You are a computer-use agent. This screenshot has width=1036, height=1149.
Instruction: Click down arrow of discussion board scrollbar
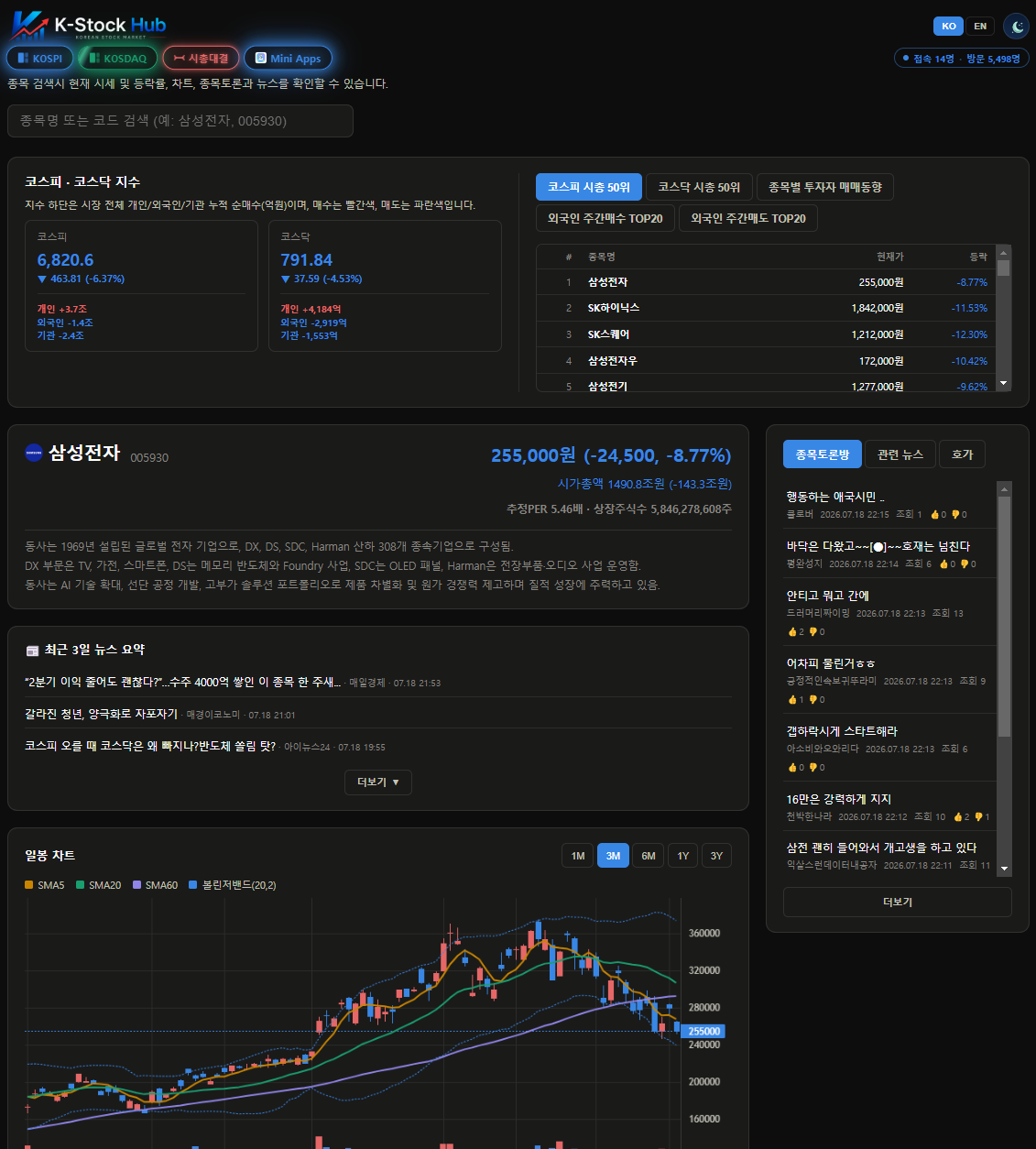[1004, 869]
